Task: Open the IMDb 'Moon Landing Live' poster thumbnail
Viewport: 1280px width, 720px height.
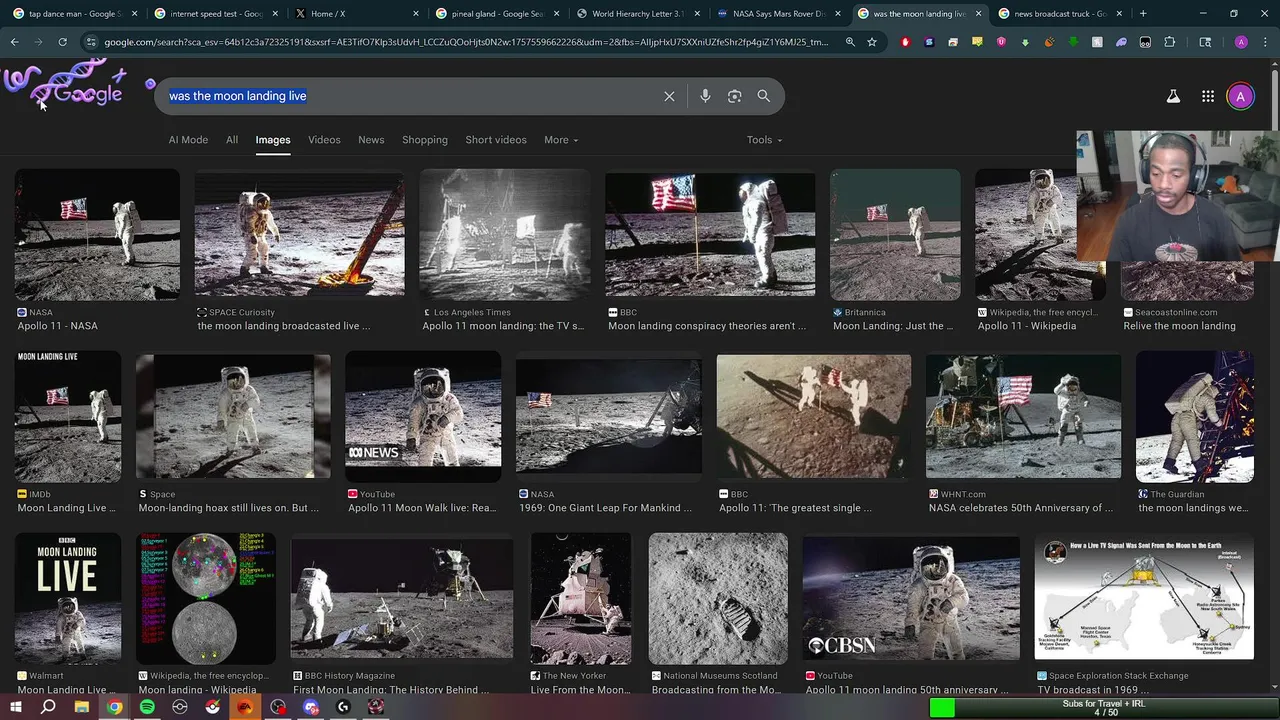Action: [67, 415]
